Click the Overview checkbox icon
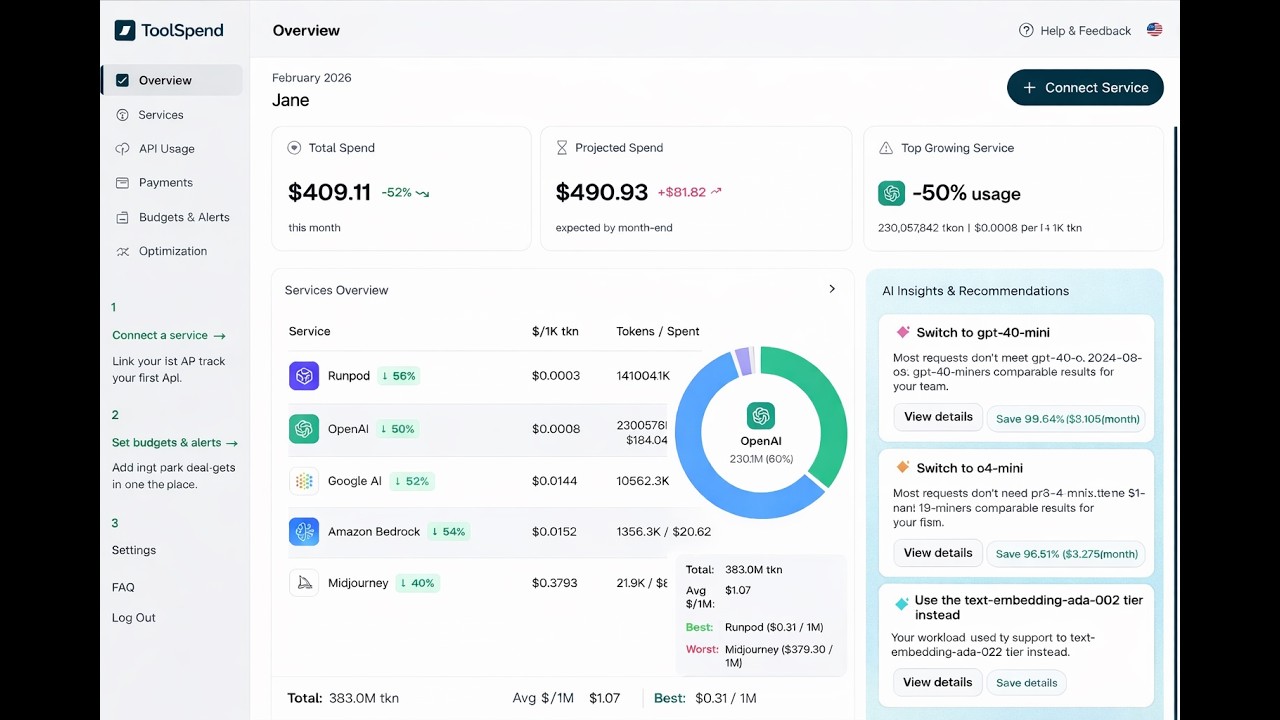 (x=122, y=80)
